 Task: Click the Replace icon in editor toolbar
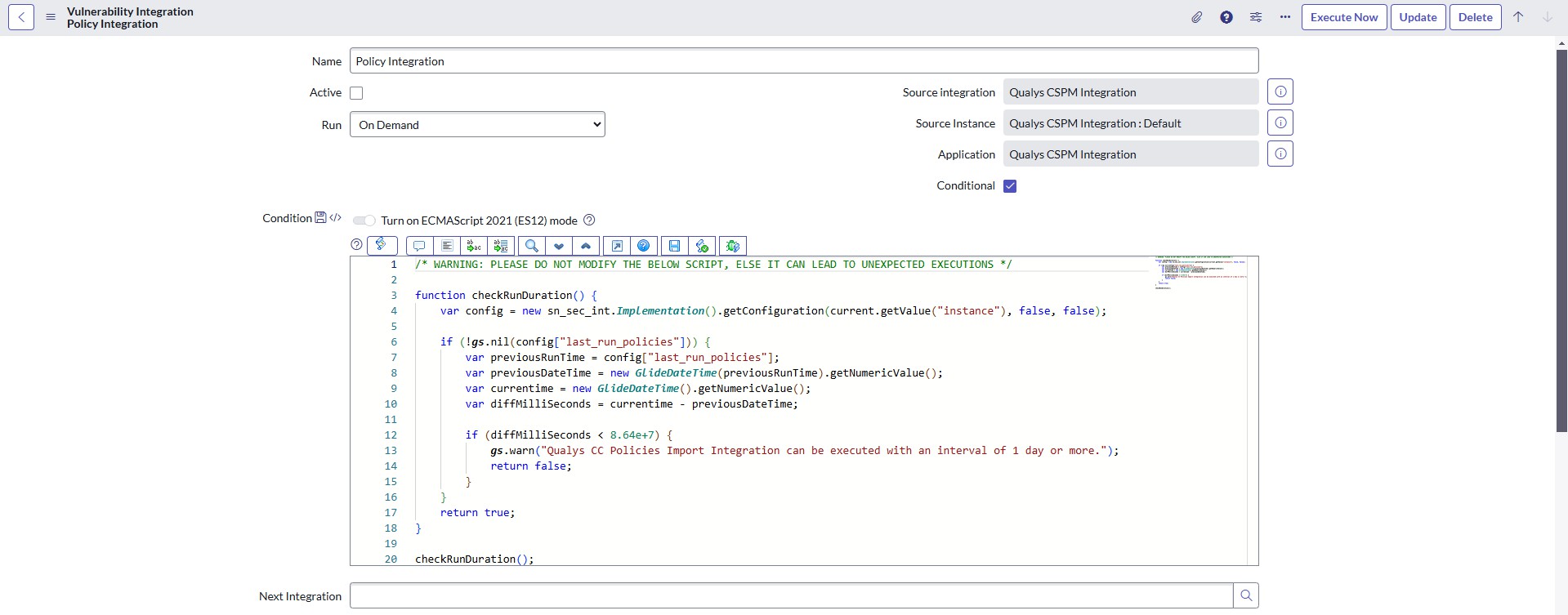tap(474, 246)
